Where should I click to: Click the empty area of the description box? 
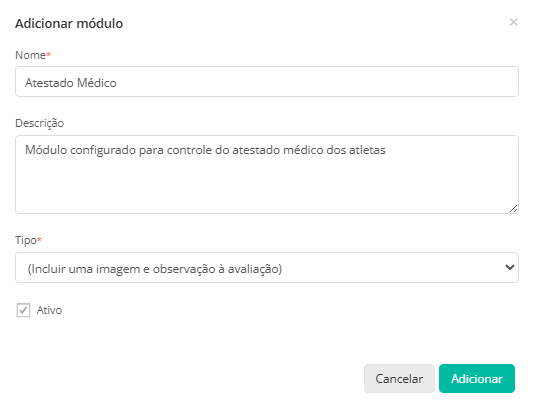(x=267, y=187)
